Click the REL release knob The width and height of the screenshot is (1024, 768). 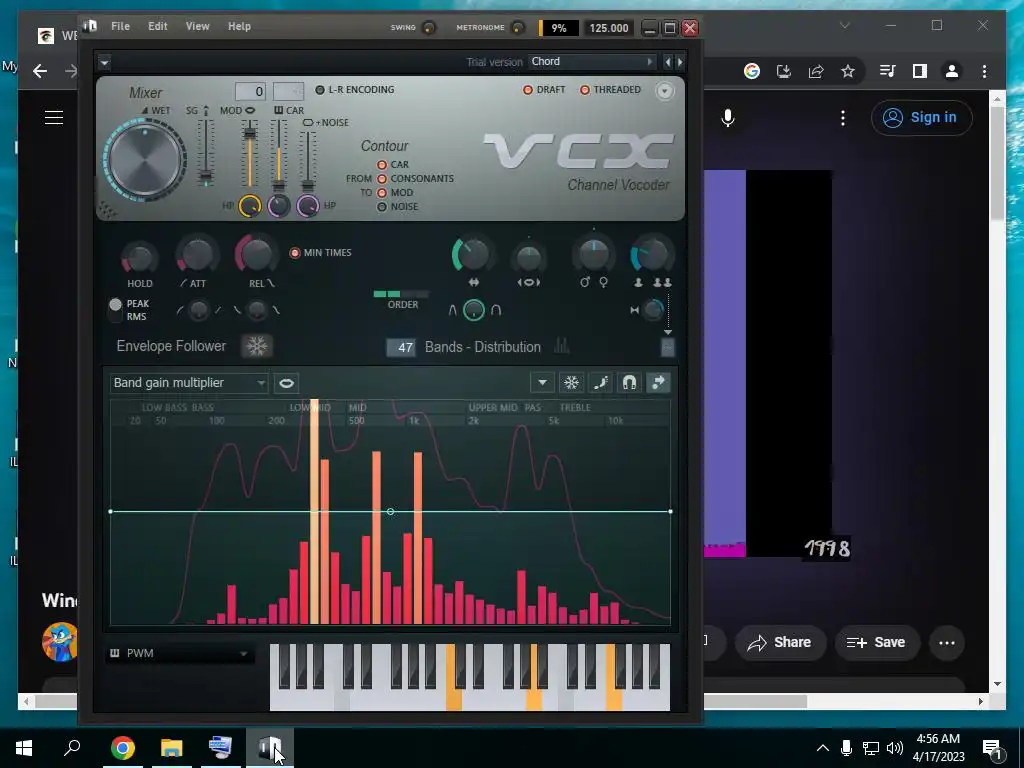point(256,254)
